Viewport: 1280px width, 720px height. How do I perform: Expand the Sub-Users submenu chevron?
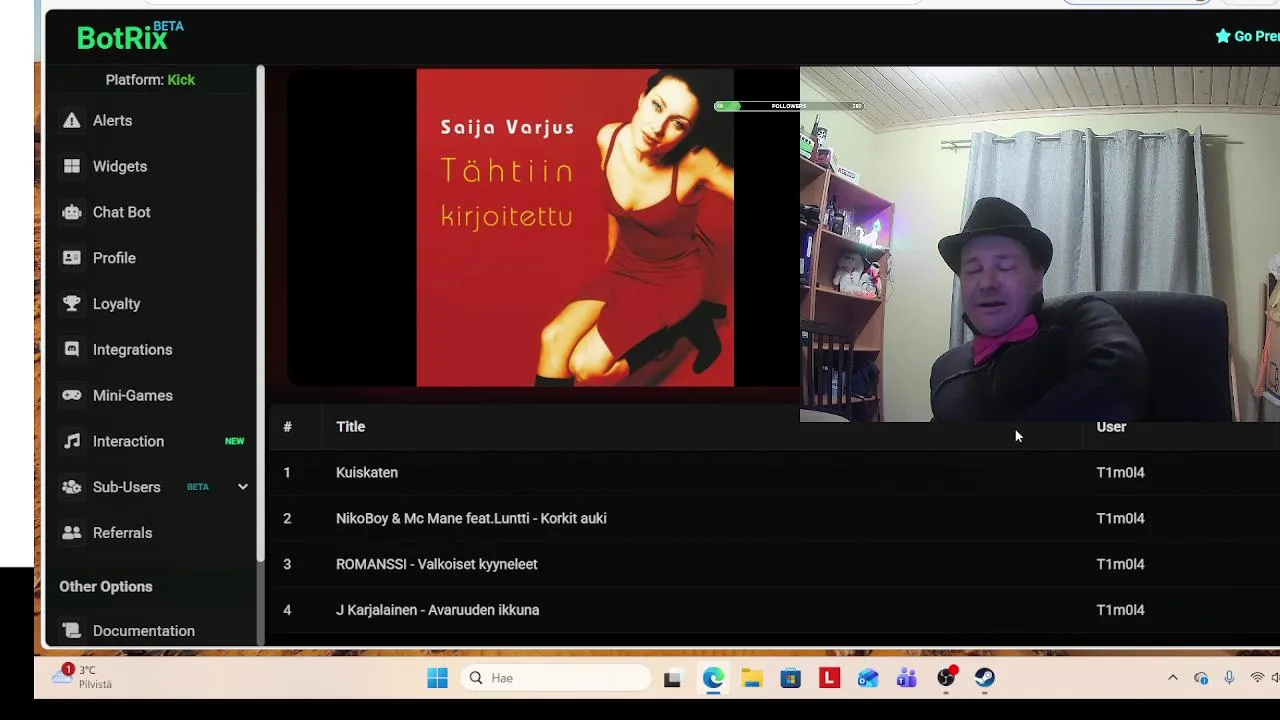242,487
